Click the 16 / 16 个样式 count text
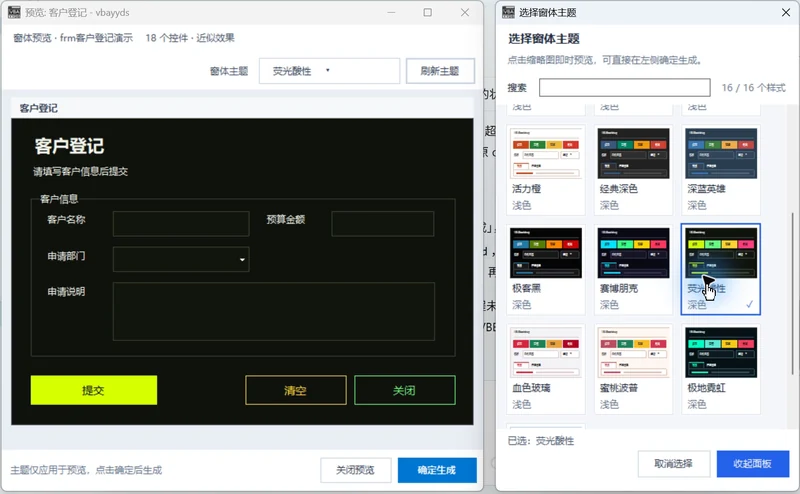 click(x=754, y=88)
